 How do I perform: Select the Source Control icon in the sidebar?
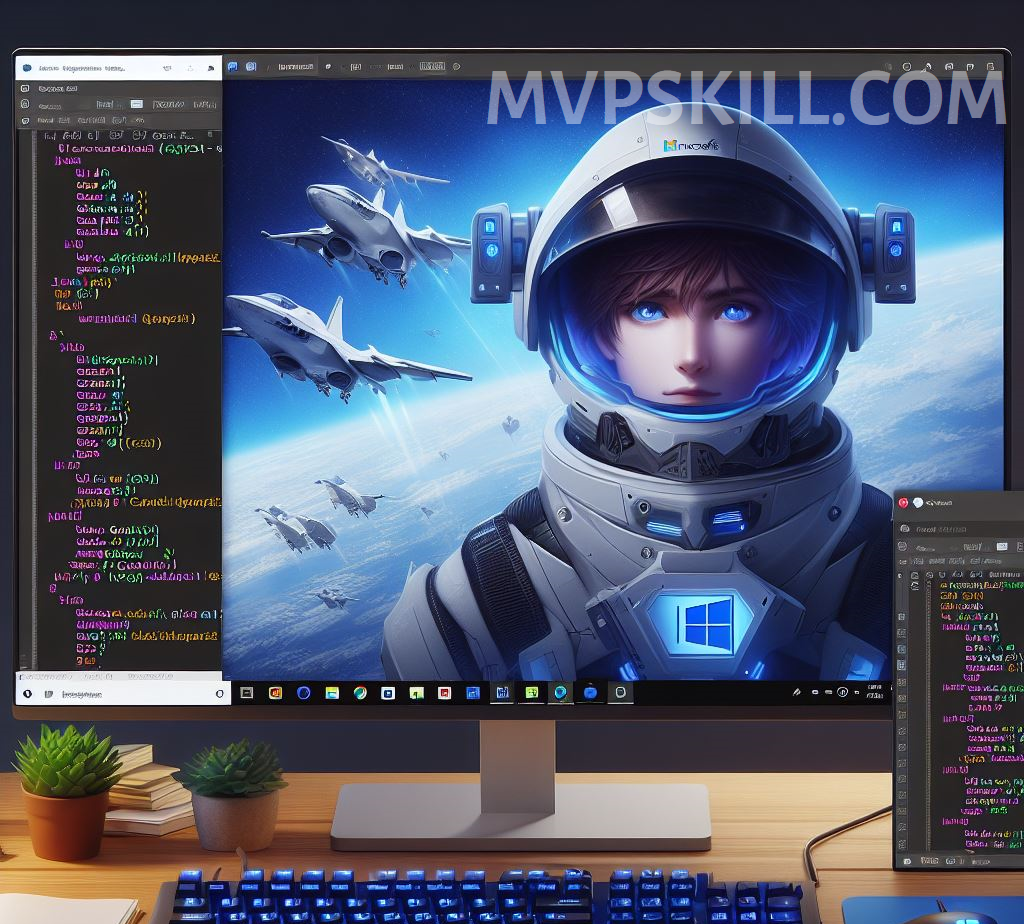point(26,120)
